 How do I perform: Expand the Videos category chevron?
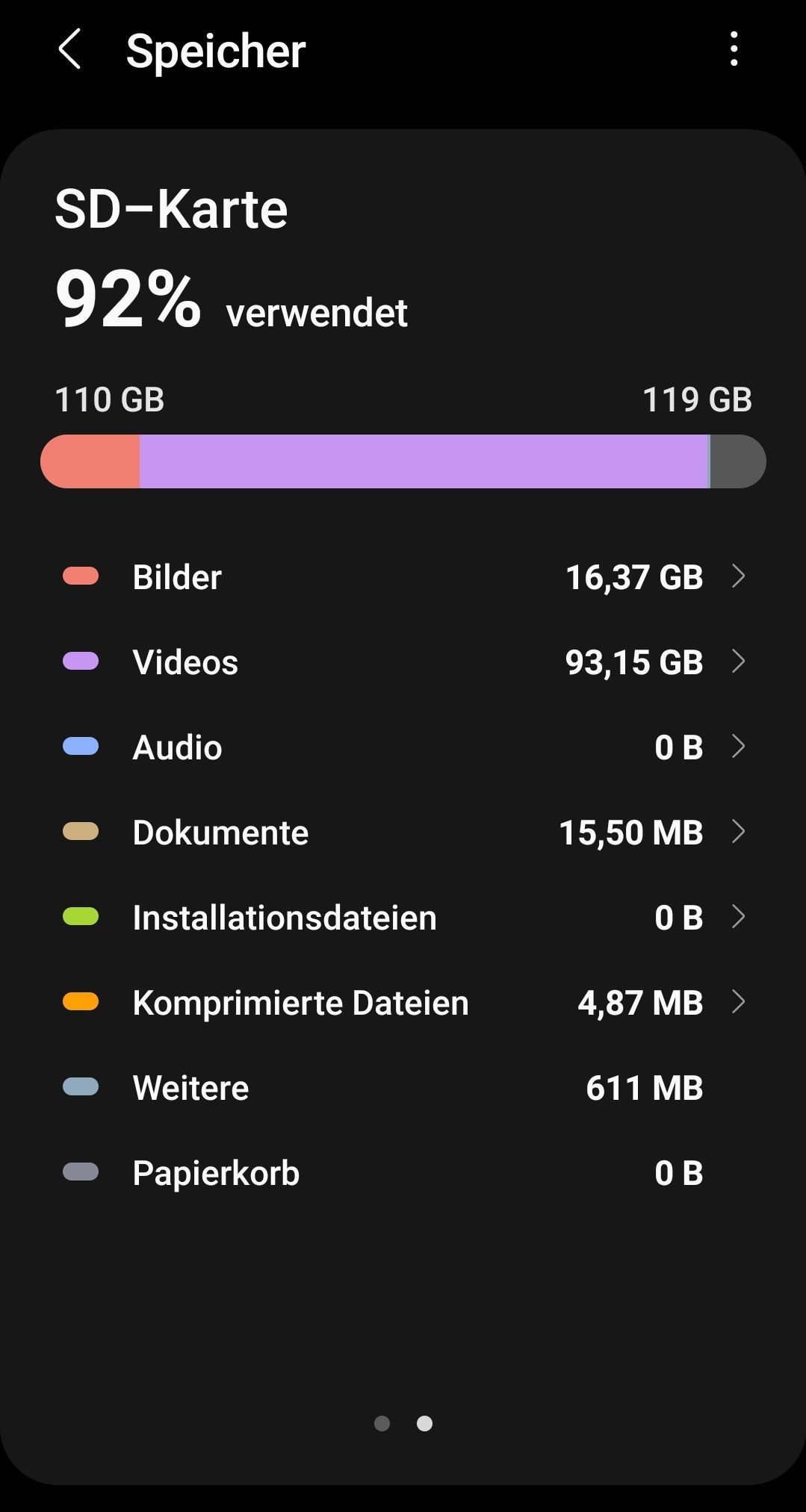(x=738, y=662)
